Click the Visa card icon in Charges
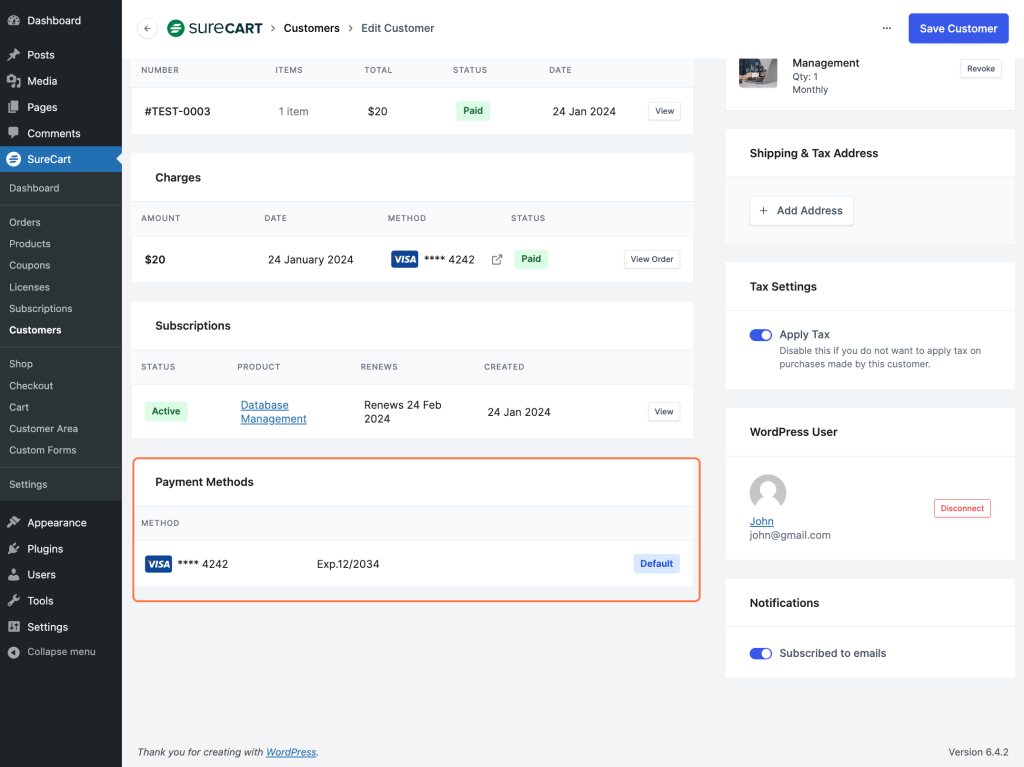This screenshot has height=767, width=1024. pyautogui.click(x=404, y=258)
